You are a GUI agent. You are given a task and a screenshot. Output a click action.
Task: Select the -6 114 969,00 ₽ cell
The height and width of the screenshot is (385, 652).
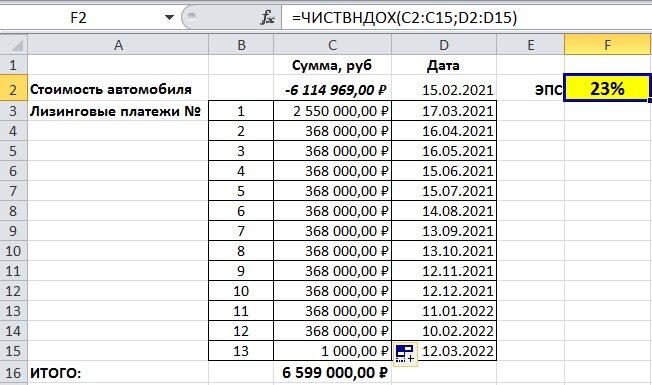pyautogui.click(x=332, y=89)
